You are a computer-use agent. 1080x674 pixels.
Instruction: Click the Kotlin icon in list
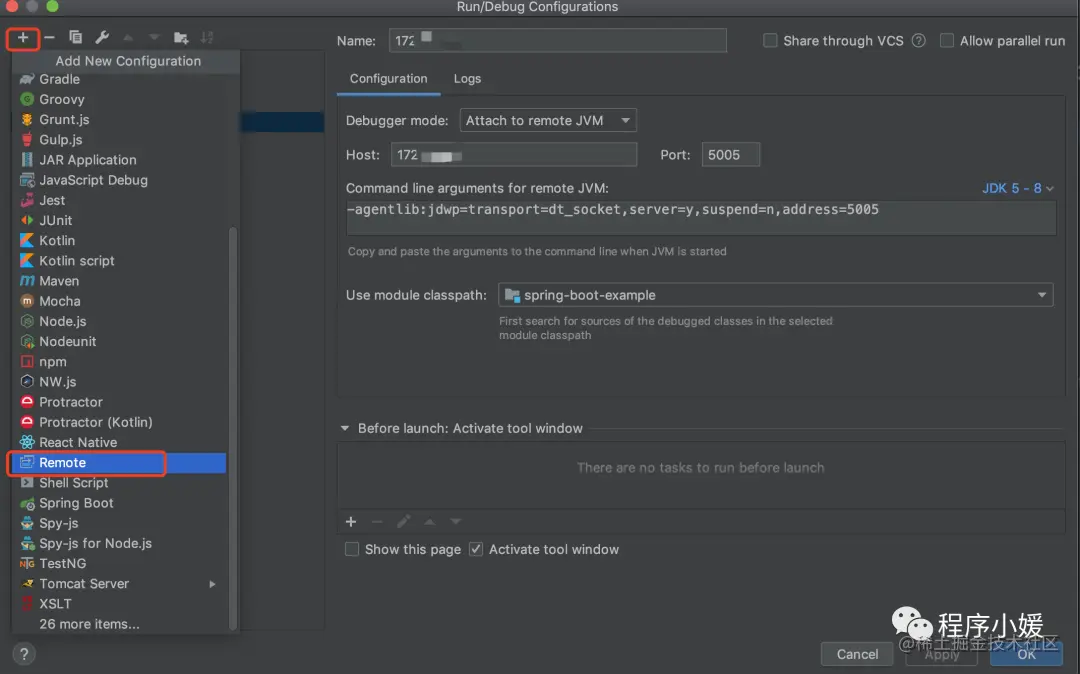[x=27, y=240]
